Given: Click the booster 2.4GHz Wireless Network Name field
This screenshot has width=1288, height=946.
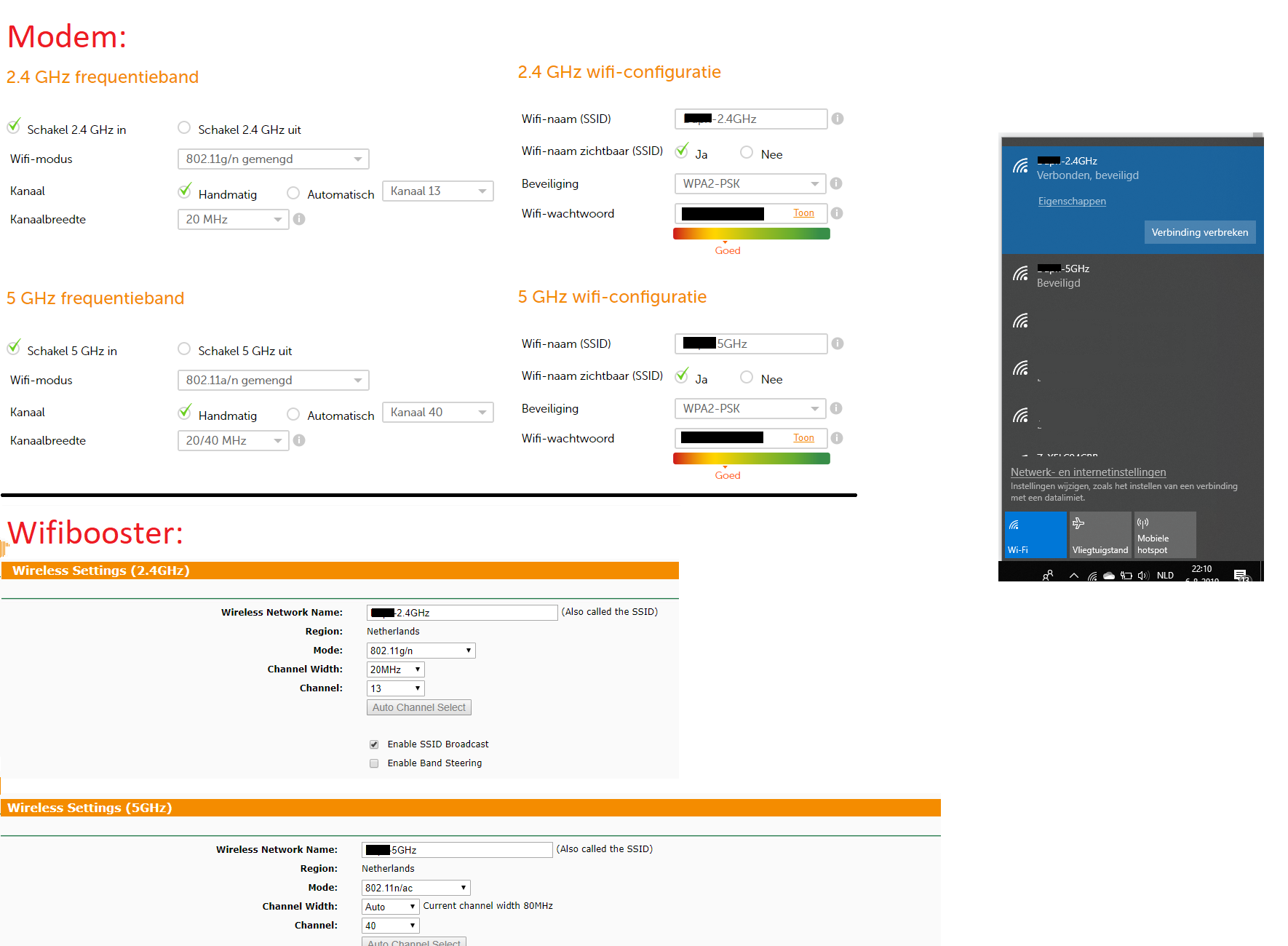Looking at the screenshot, I should [462, 613].
